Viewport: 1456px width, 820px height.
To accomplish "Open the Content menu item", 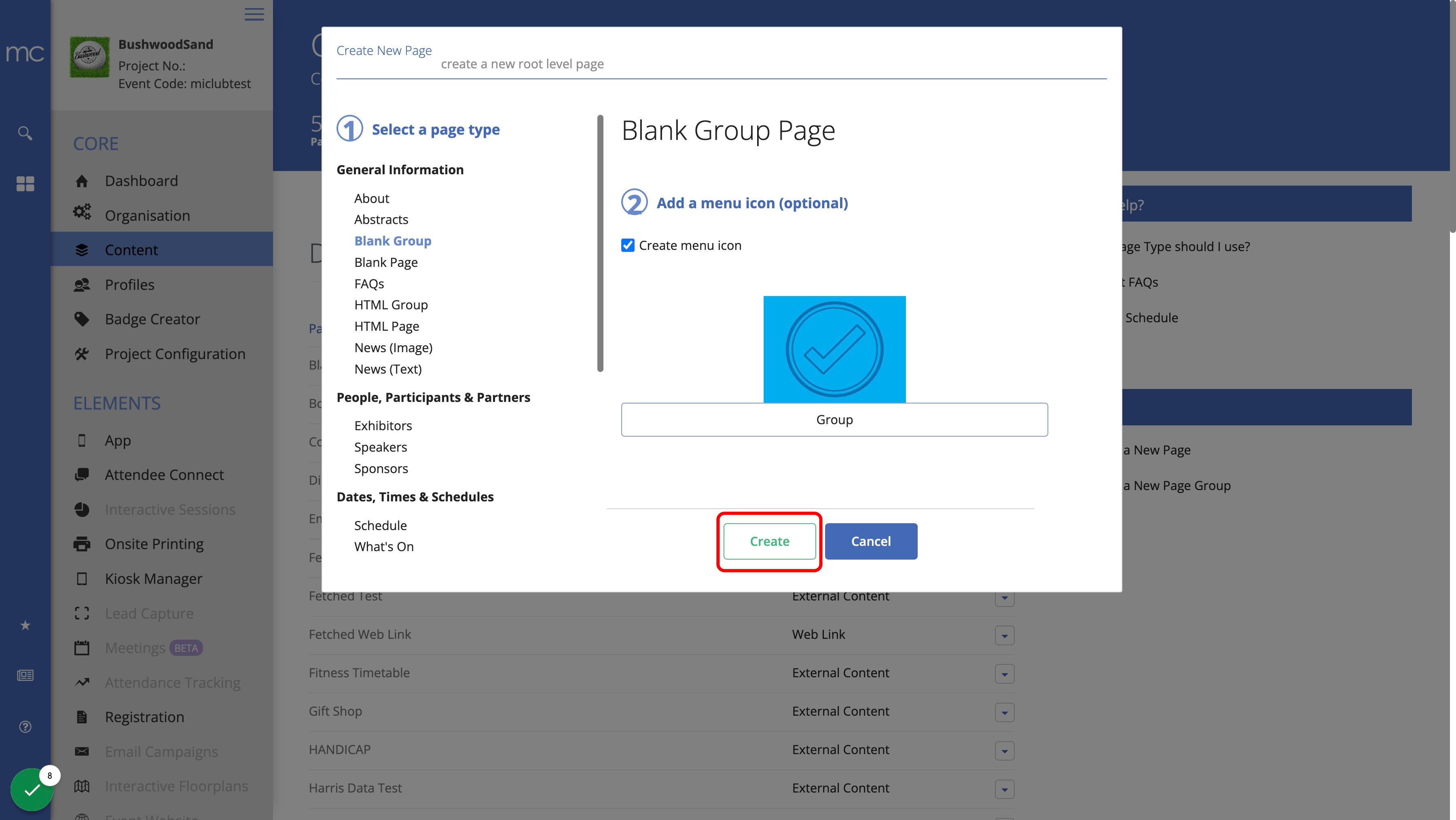I will [162, 249].
